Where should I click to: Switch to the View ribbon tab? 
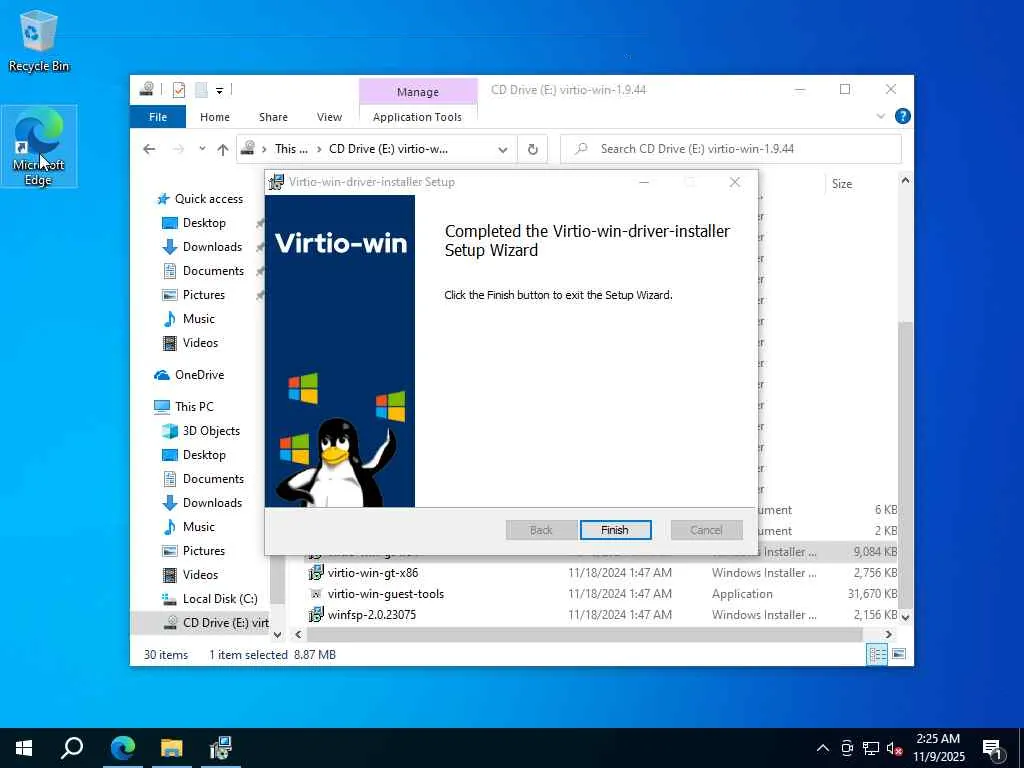329,117
